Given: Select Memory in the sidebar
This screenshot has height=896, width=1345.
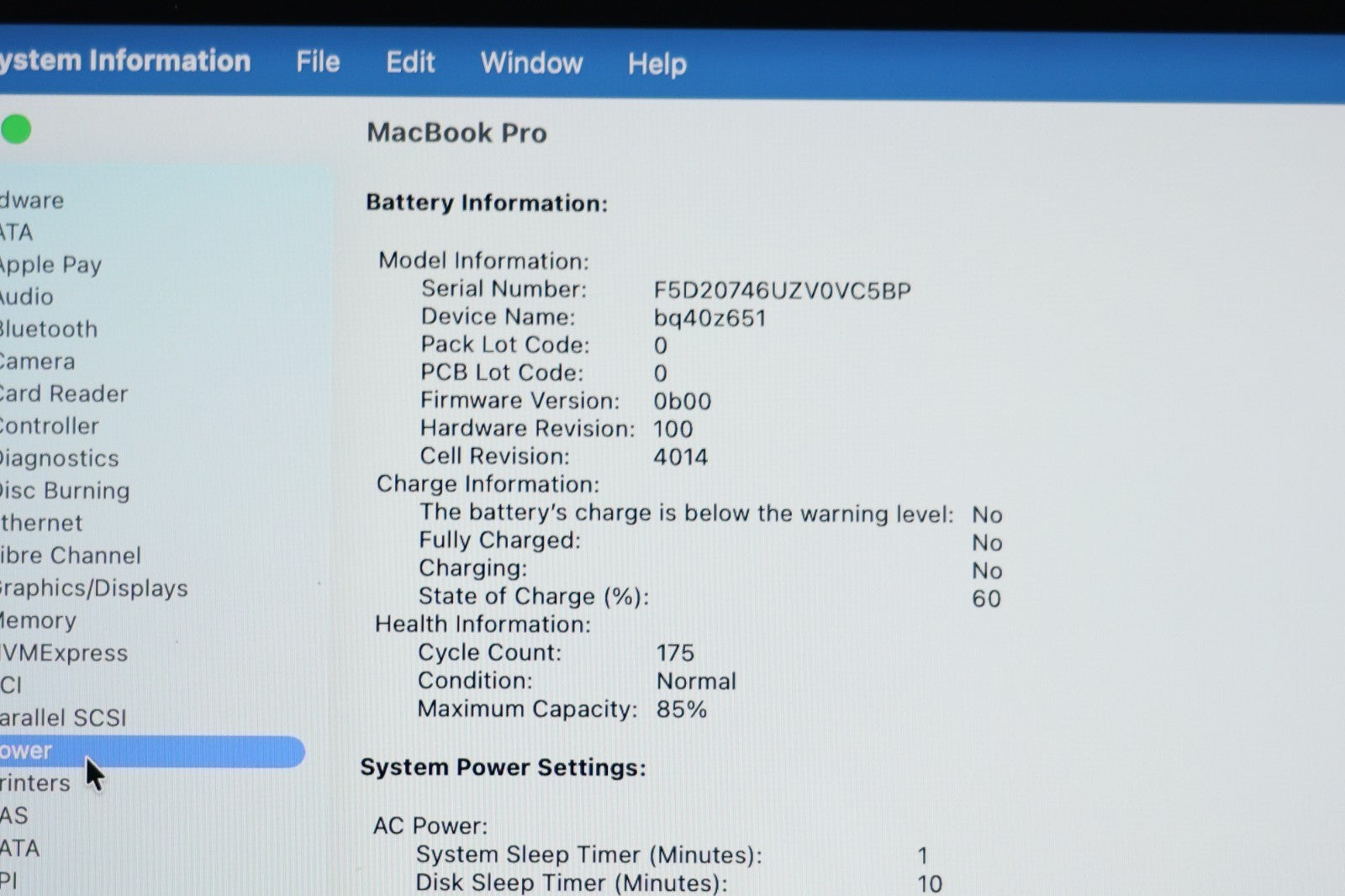Looking at the screenshot, I should 38,621.
